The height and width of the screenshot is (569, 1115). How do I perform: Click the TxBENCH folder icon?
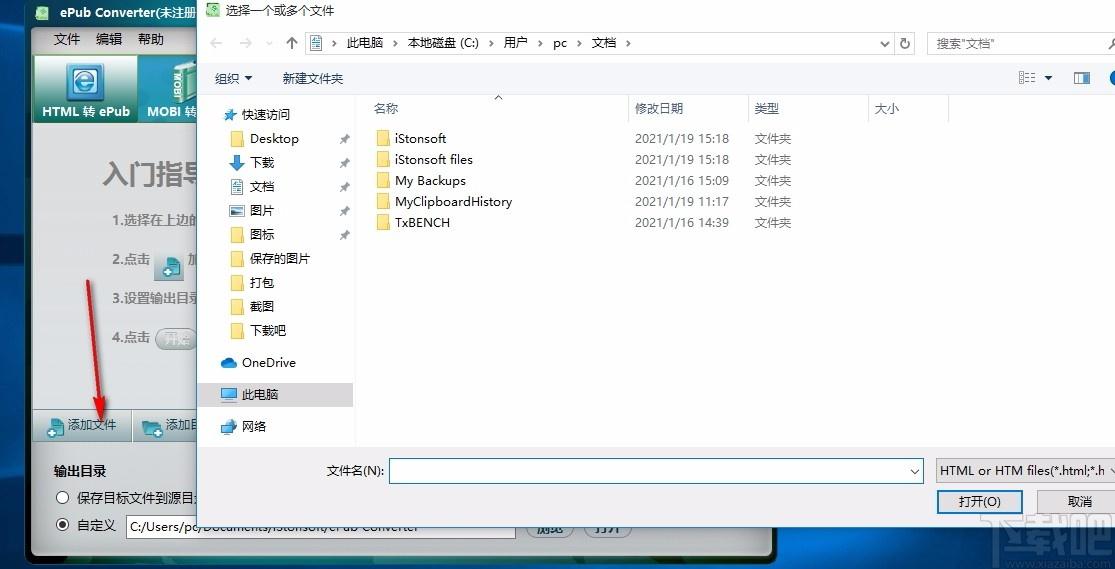383,223
